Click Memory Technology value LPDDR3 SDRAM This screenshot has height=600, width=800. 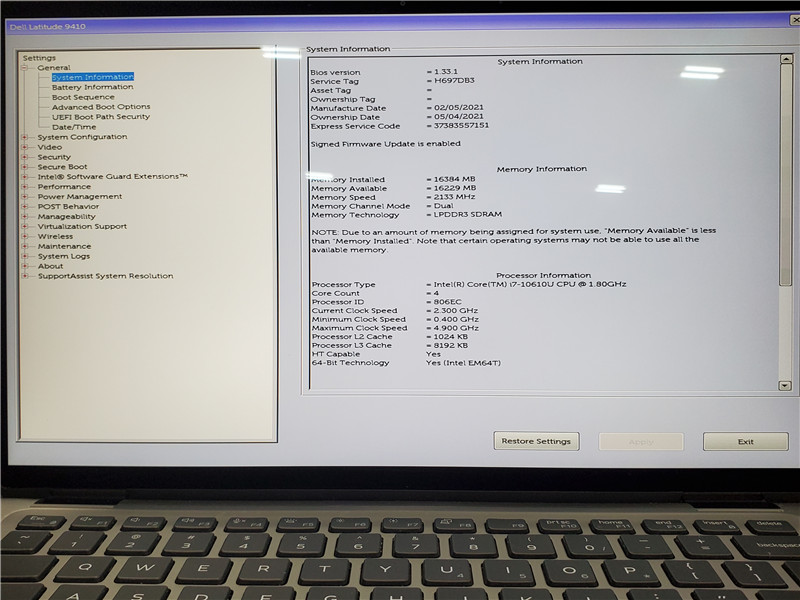tap(468, 214)
